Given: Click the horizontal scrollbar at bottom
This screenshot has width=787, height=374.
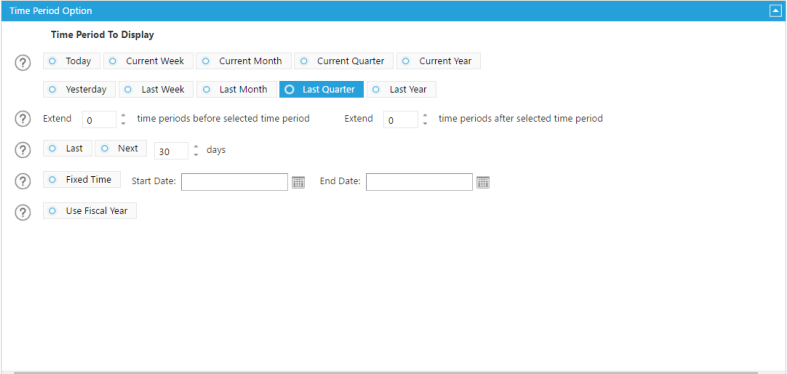Looking at the screenshot, I should point(385,372).
